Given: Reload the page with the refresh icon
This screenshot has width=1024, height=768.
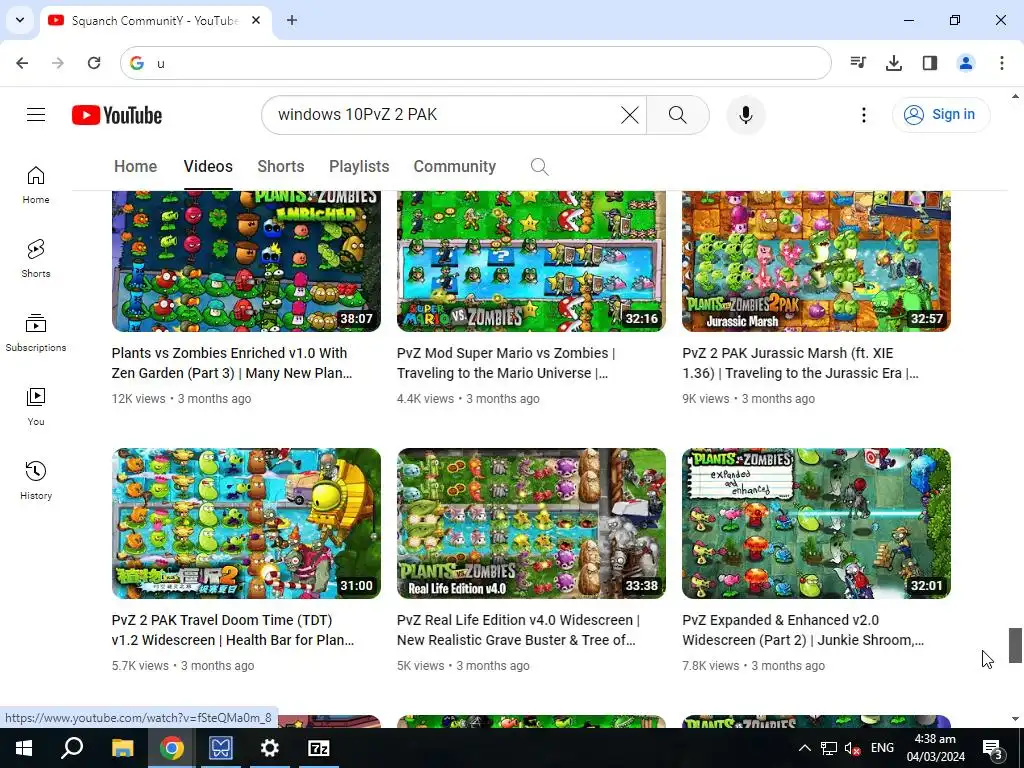Looking at the screenshot, I should [94, 63].
